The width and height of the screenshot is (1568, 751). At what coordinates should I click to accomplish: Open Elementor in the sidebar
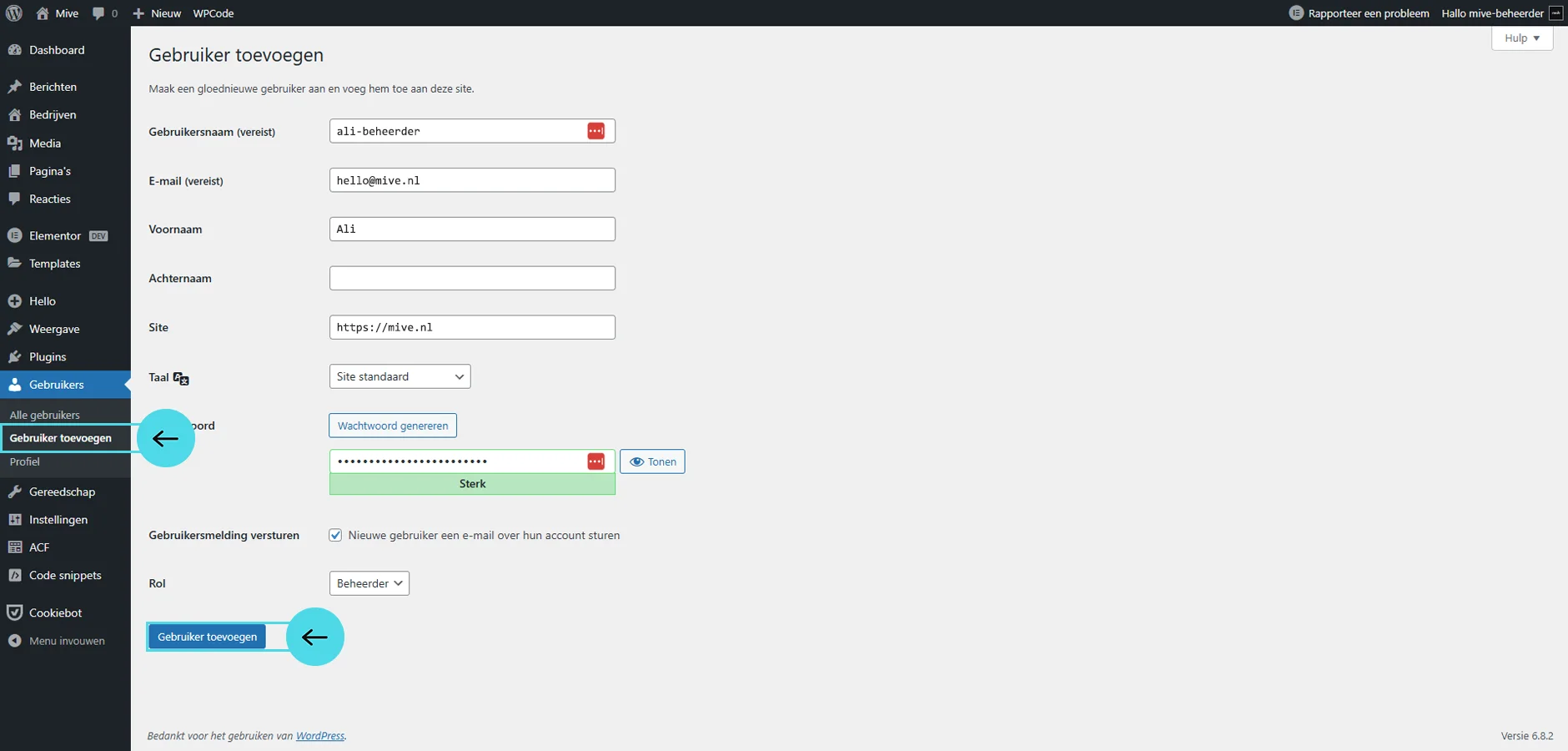(x=54, y=235)
